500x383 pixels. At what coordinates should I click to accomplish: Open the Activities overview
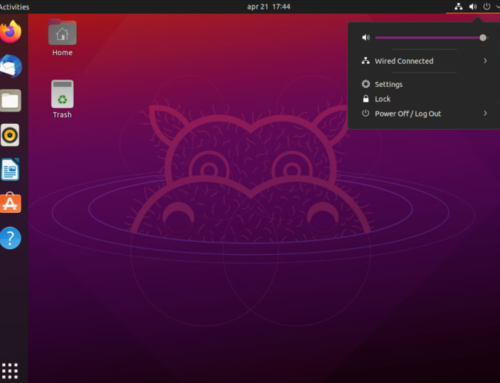[x=14, y=7]
